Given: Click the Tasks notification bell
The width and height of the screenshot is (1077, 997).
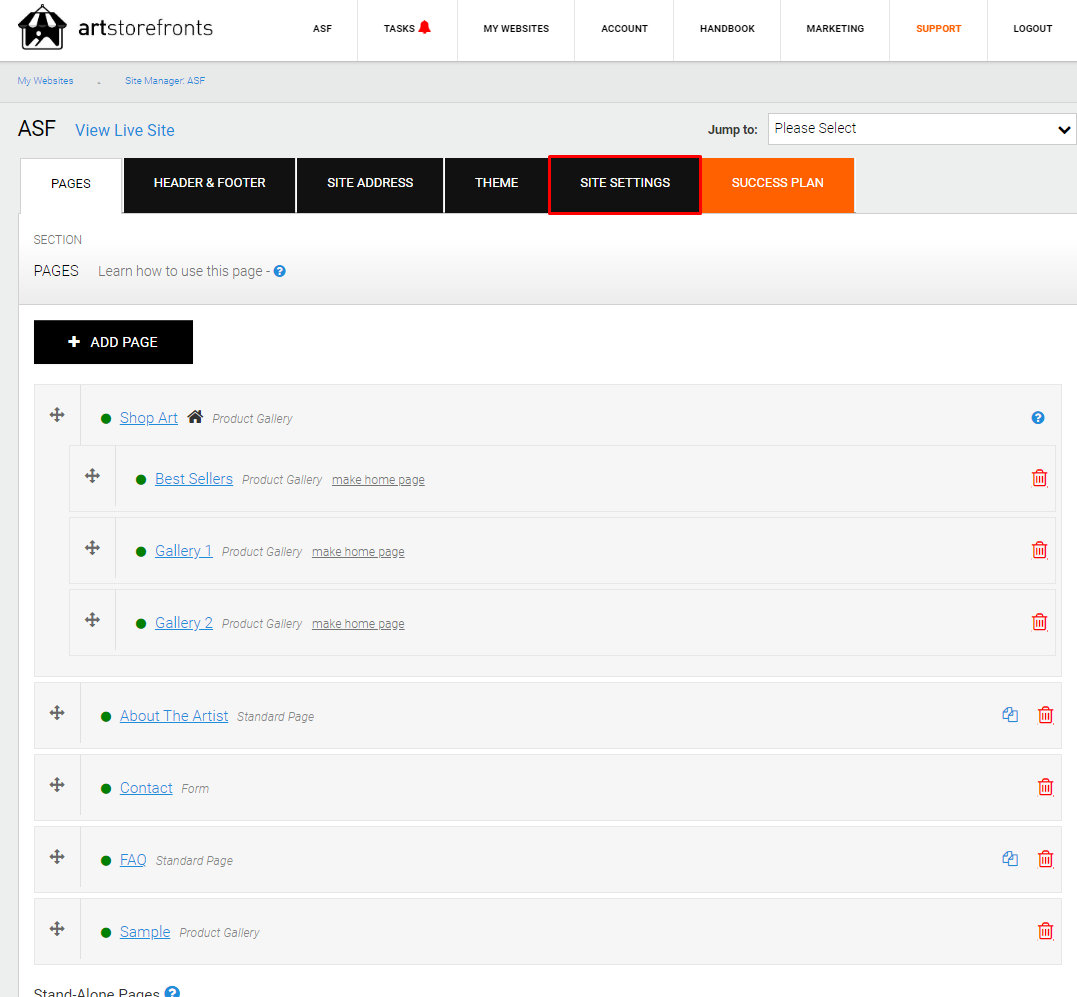Looking at the screenshot, I should click(x=424, y=28).
